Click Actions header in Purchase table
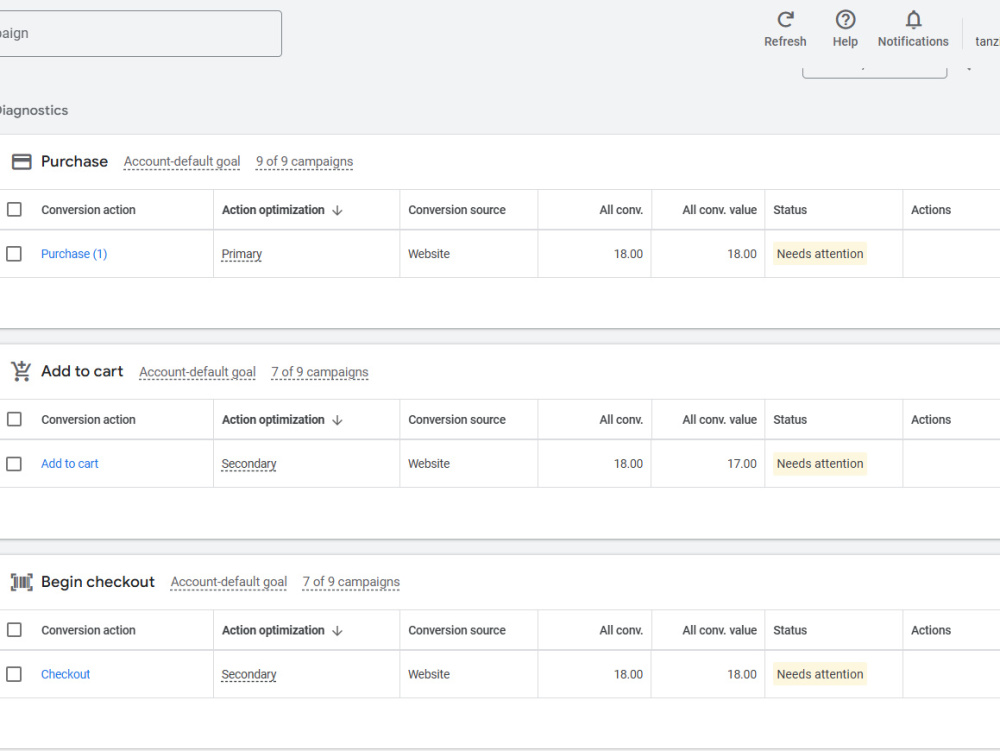Image resolution: width=1000 pixels, height=751 pixels. (930, 210)
